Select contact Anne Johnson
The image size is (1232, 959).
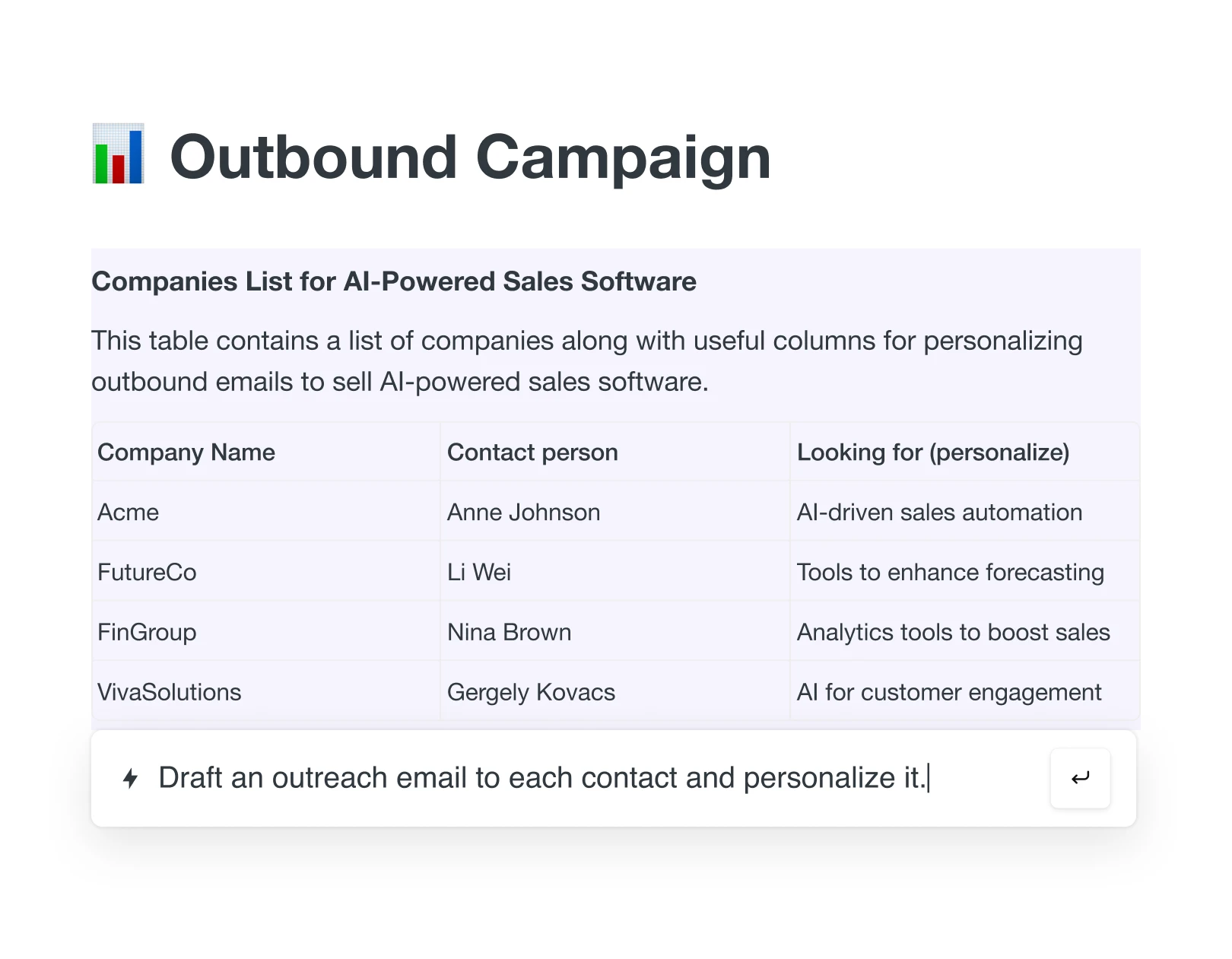(522, 512)
